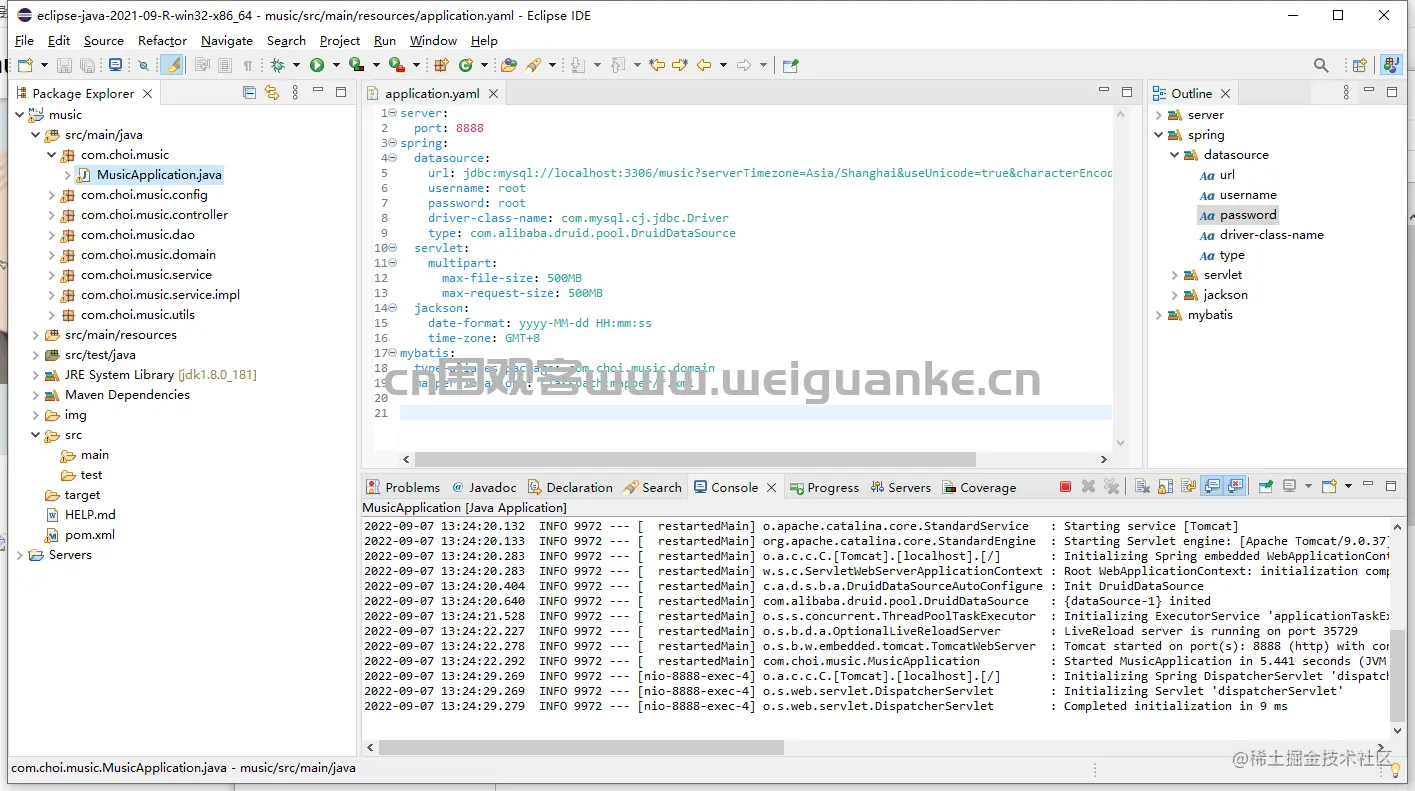Click the console horizontal scrollbar thumb
Image resolution: width=1415 pixels, height=791 pixels.
coord(581,747)
